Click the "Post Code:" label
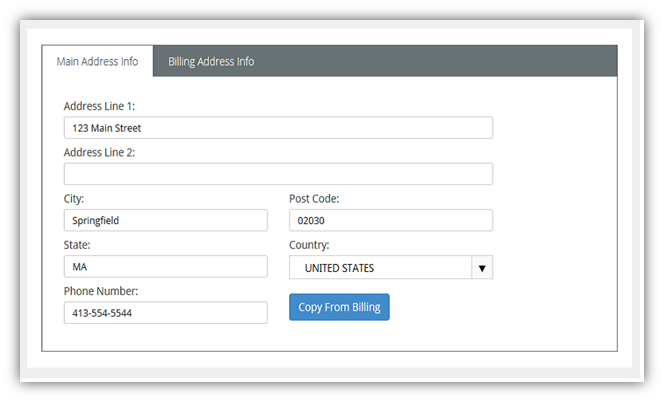The height and width of the screenshot is (402, 664). tap(314, 199)
